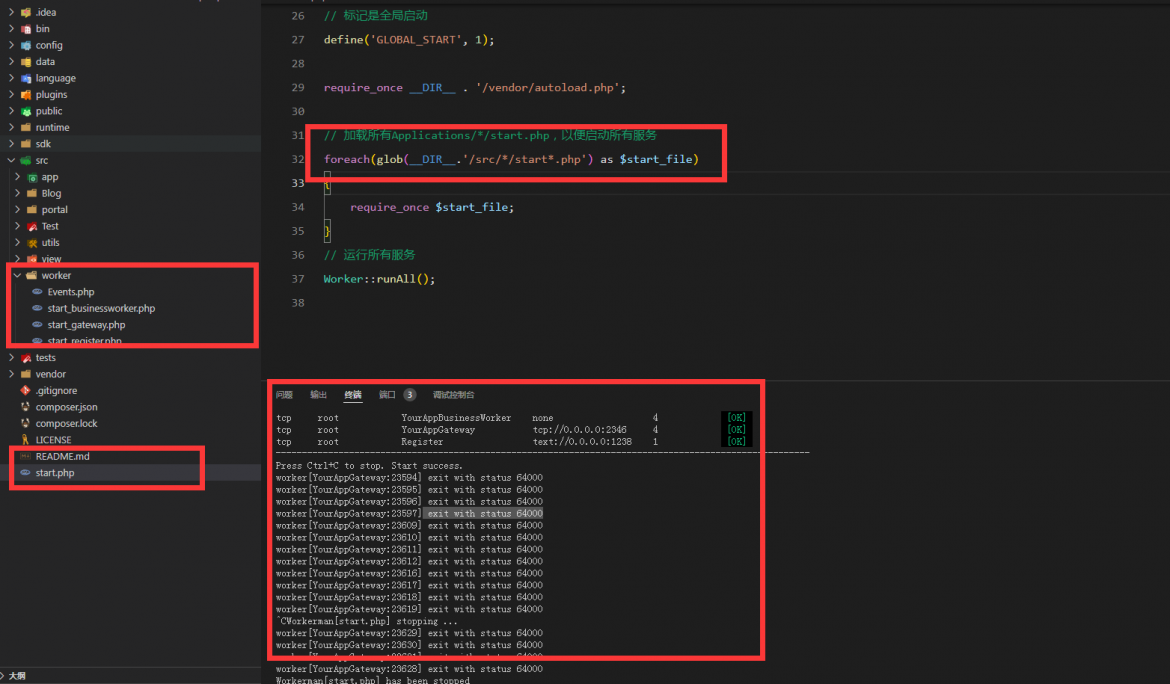Select README.md in the explorer
The width and height of the screenshot is (1170, 684).
coord(63,456)
